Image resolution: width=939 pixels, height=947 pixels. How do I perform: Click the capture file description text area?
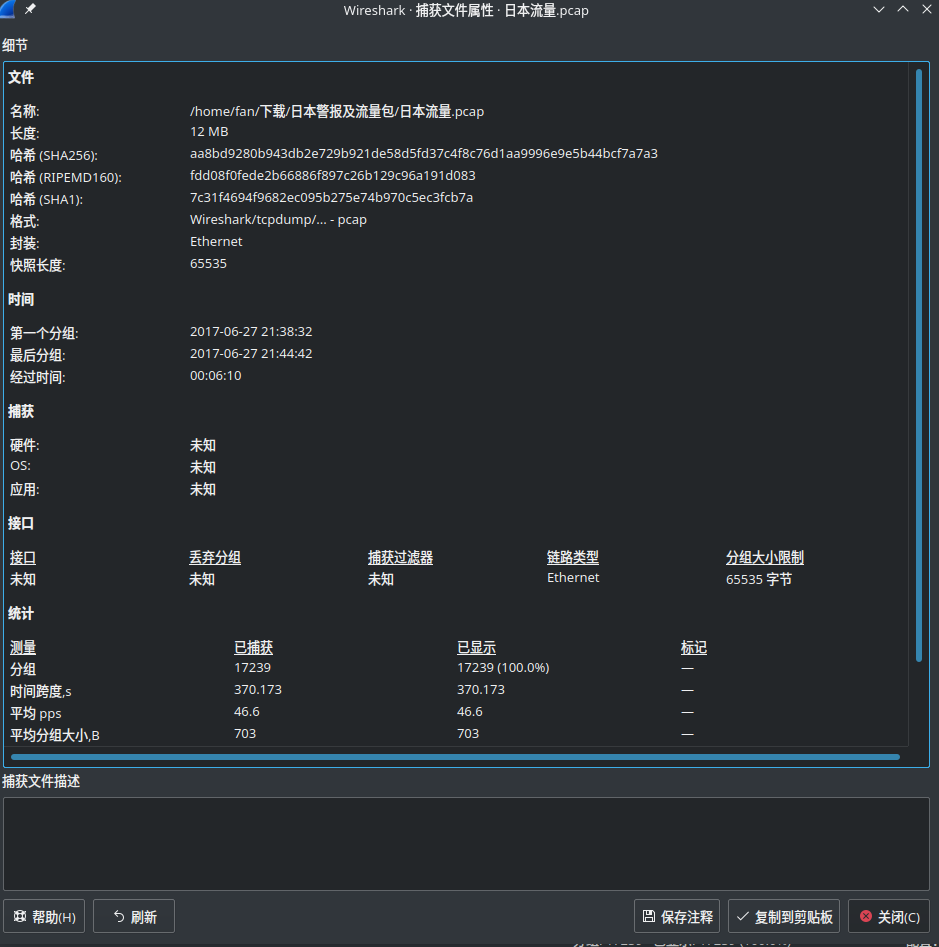pyautogui.click(x=466, y=844)
